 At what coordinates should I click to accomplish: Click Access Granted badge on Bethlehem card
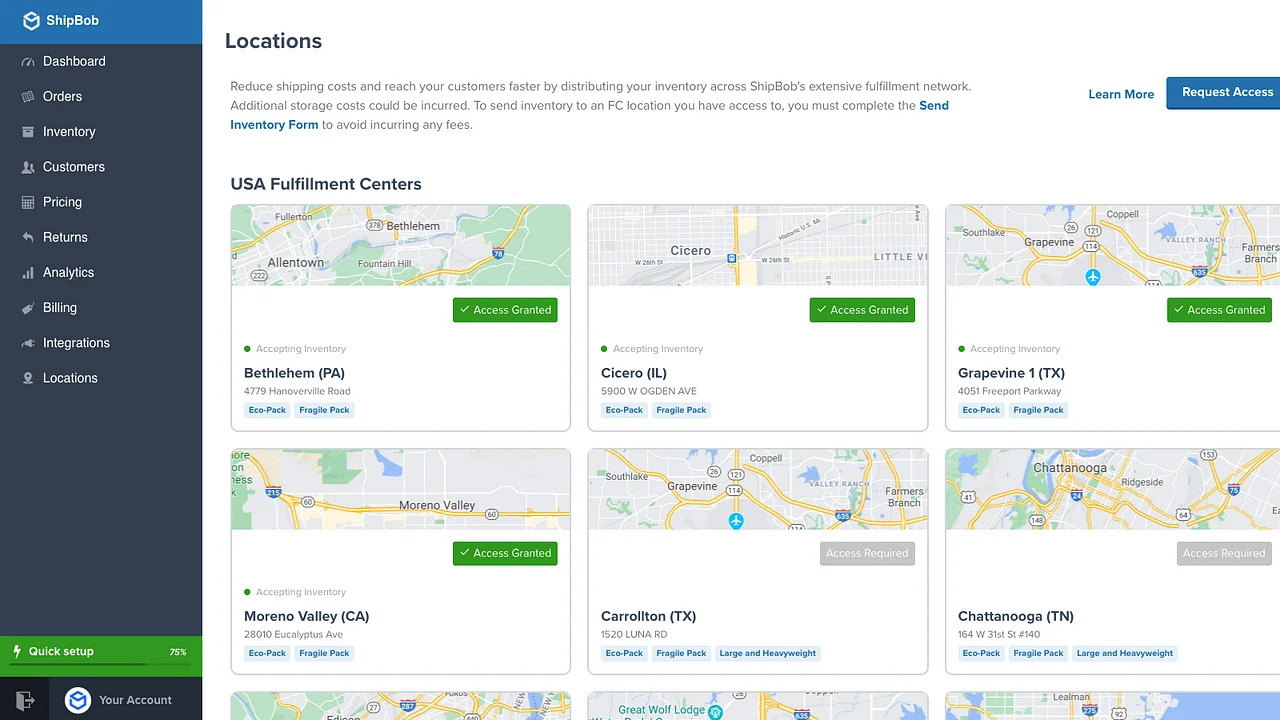pyautogui.click(x=505, y=310)
